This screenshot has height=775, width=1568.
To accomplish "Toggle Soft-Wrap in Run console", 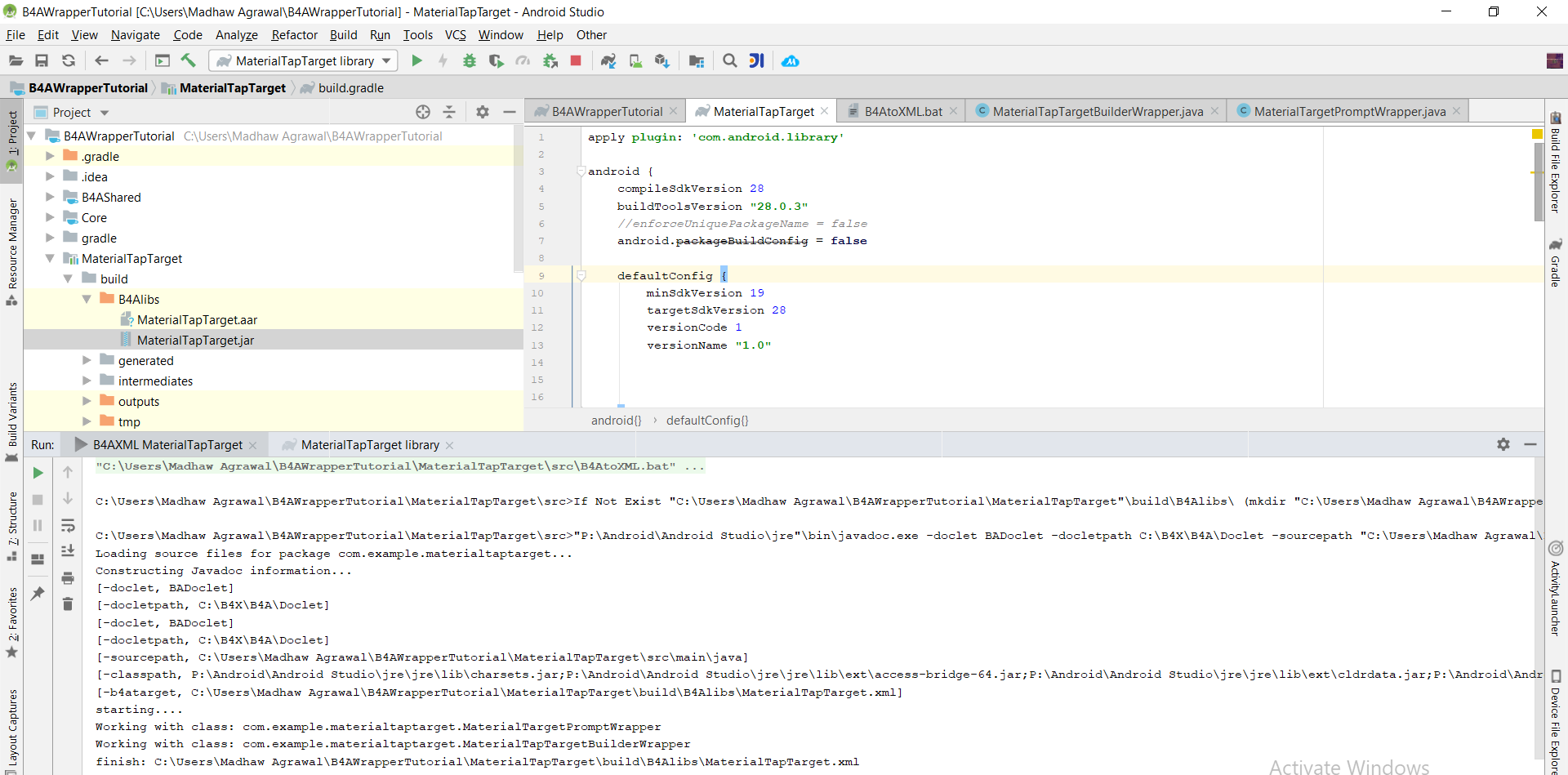I will 68,525.
